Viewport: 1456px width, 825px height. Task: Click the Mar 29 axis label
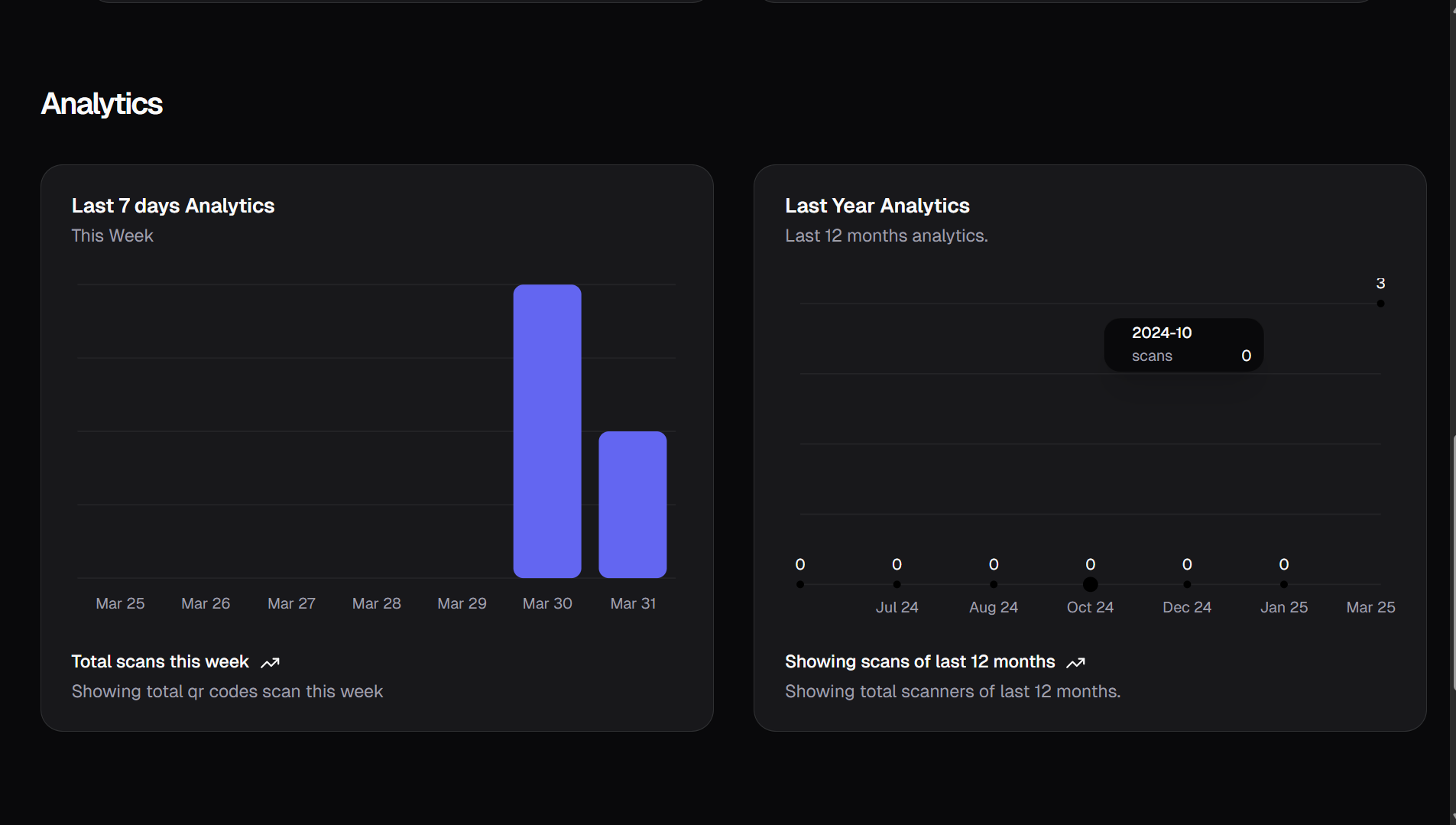click(462, 603)
